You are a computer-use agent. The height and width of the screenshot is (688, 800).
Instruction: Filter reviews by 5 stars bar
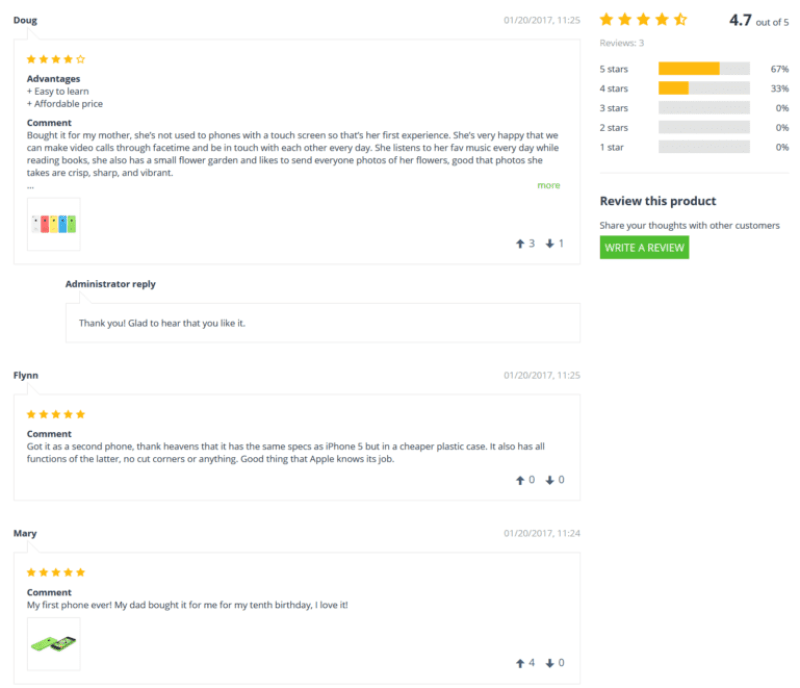pyautogui.click(x=703, y=69)
